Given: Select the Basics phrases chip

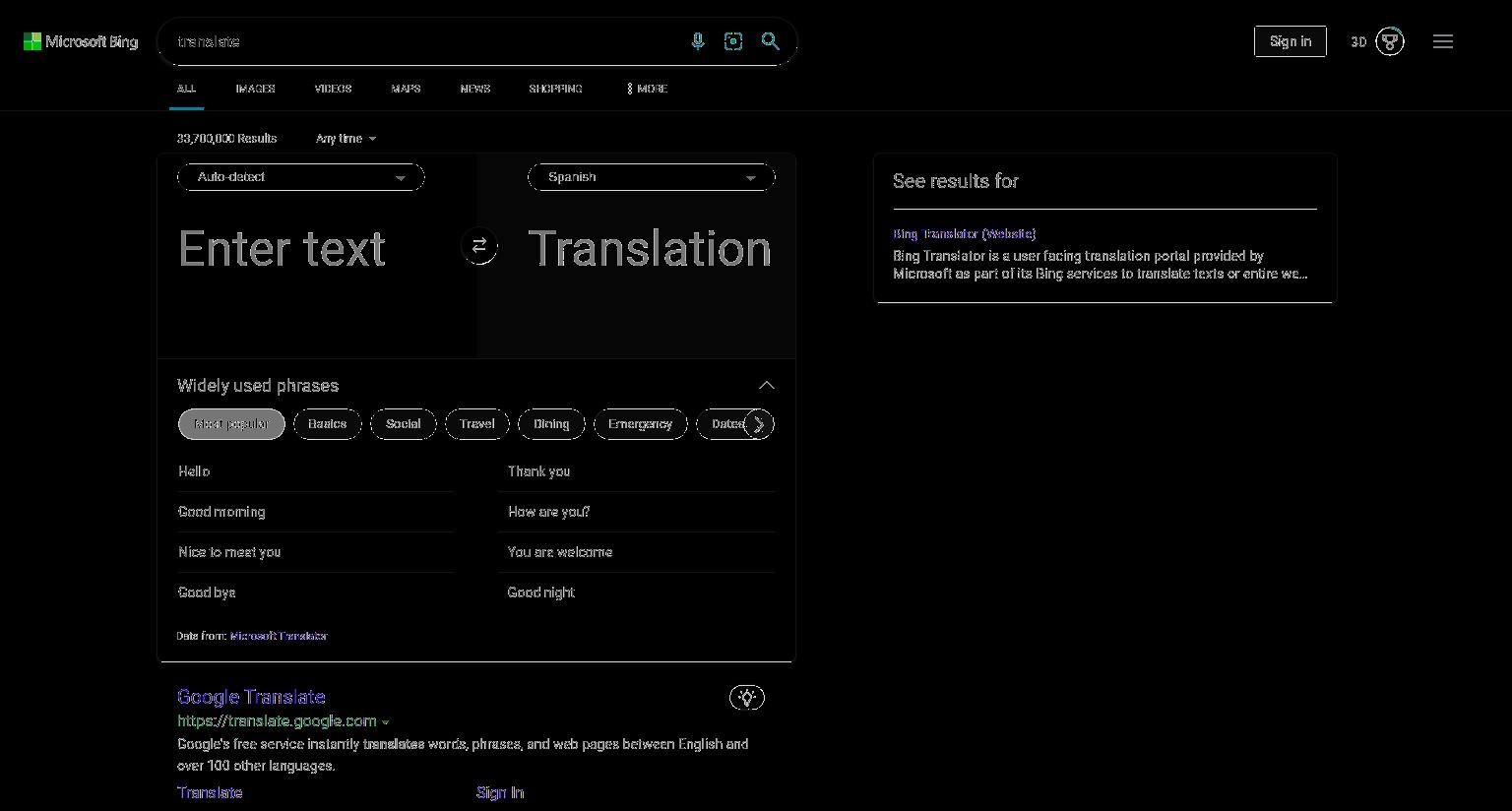Looking at the screenshot, I should (x=327, y=424).
